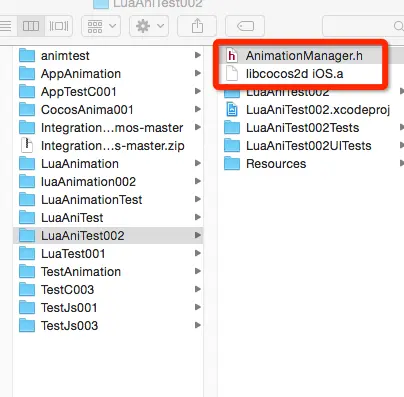Select the AppTestC001 folder icon
404x397 pixels.
[27, 91]
